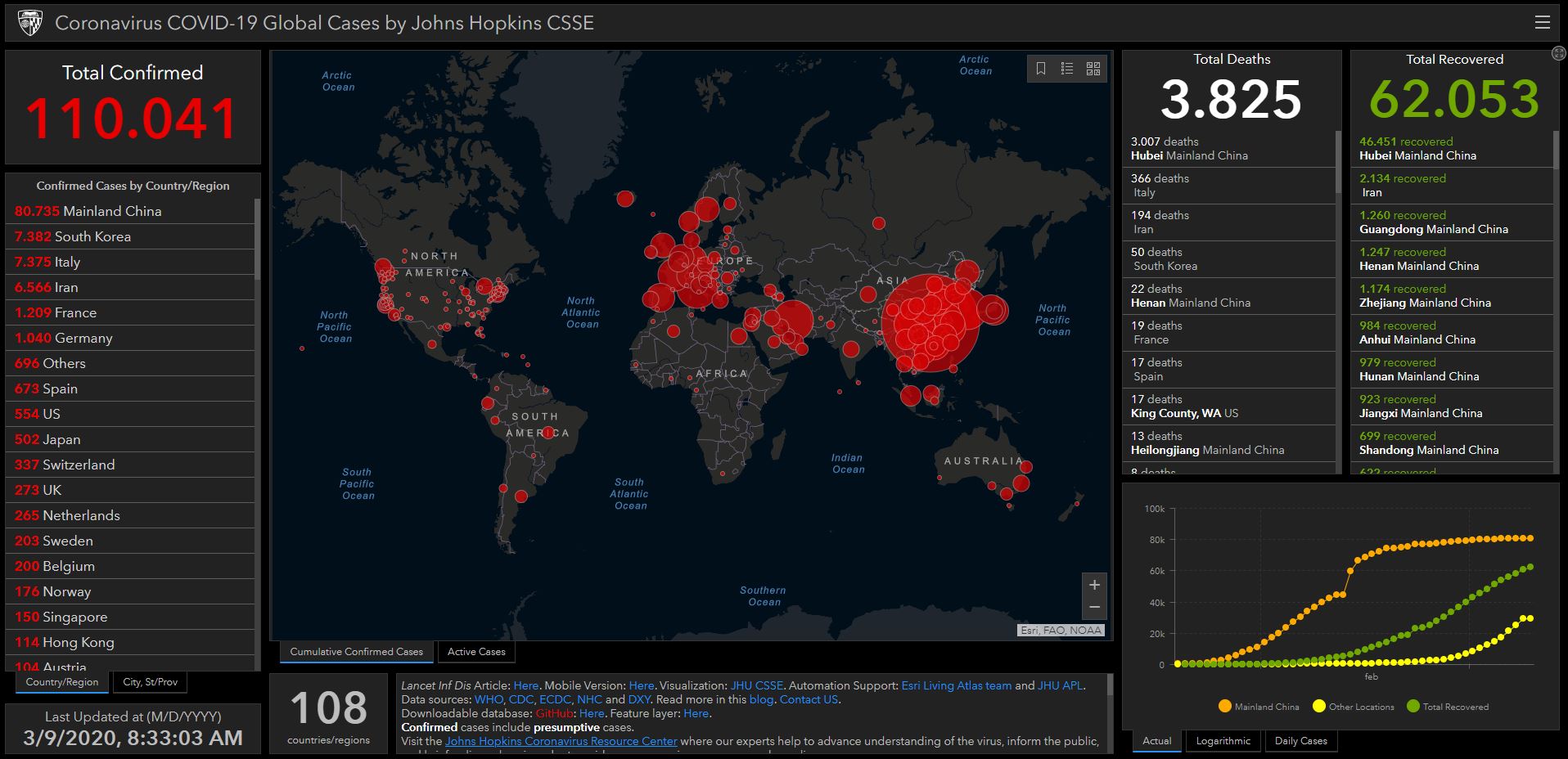The height and width of the screenshot is (759, 1568).
Task: Show the map legend list icon
Action: 1067,69
